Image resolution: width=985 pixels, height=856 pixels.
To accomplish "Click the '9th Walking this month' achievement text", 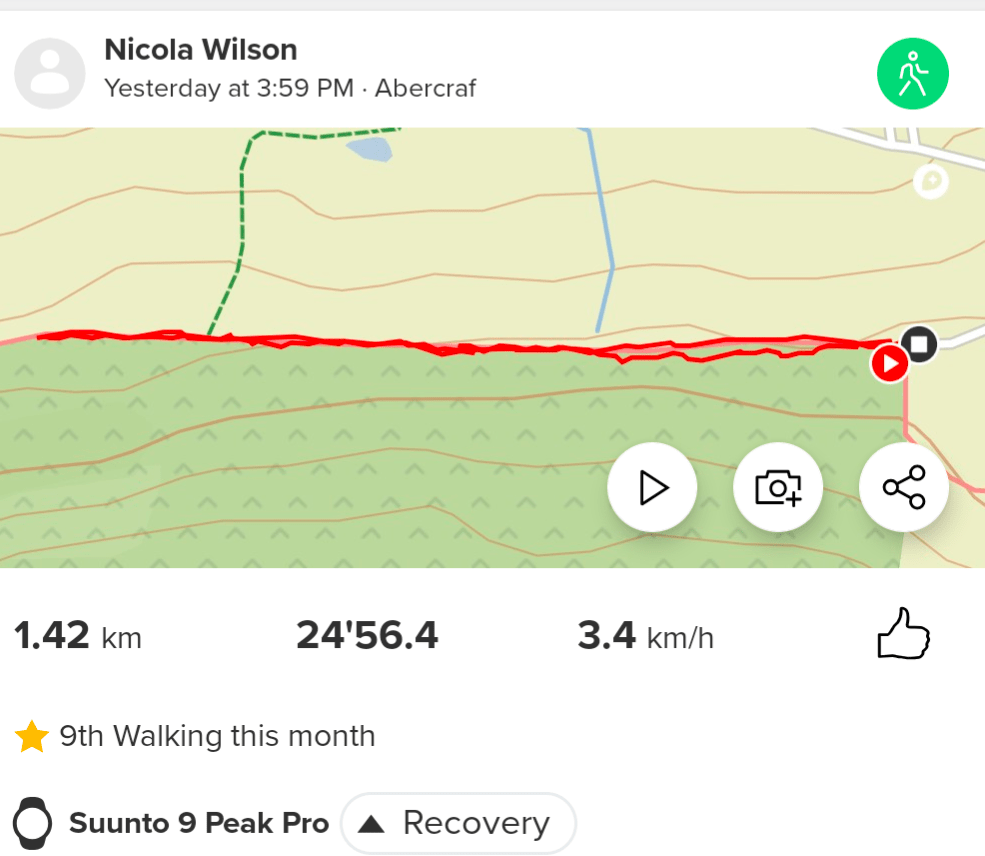I will [x=217, y=737].
